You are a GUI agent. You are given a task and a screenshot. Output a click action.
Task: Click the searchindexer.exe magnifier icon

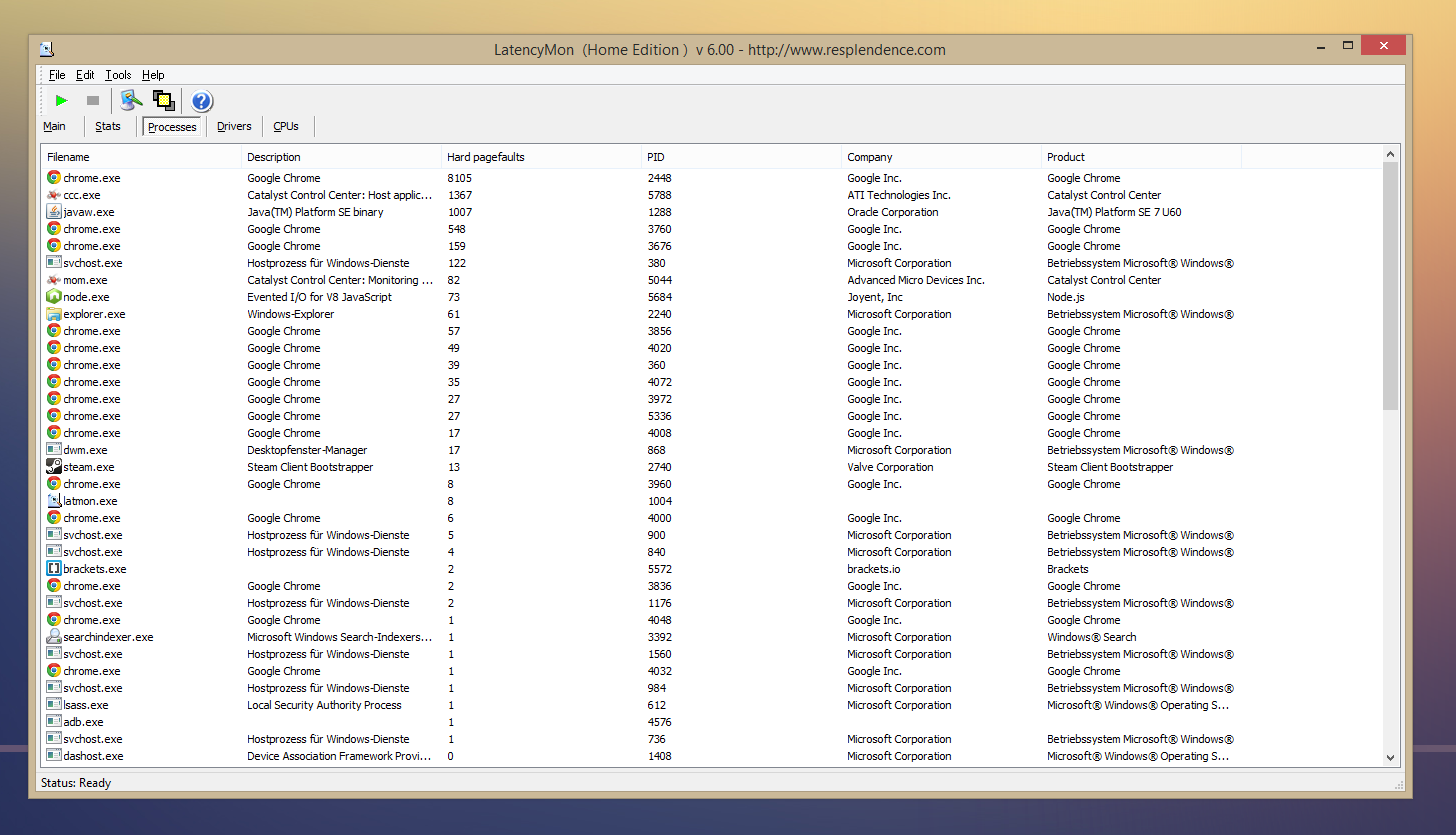tap(54, 637)
